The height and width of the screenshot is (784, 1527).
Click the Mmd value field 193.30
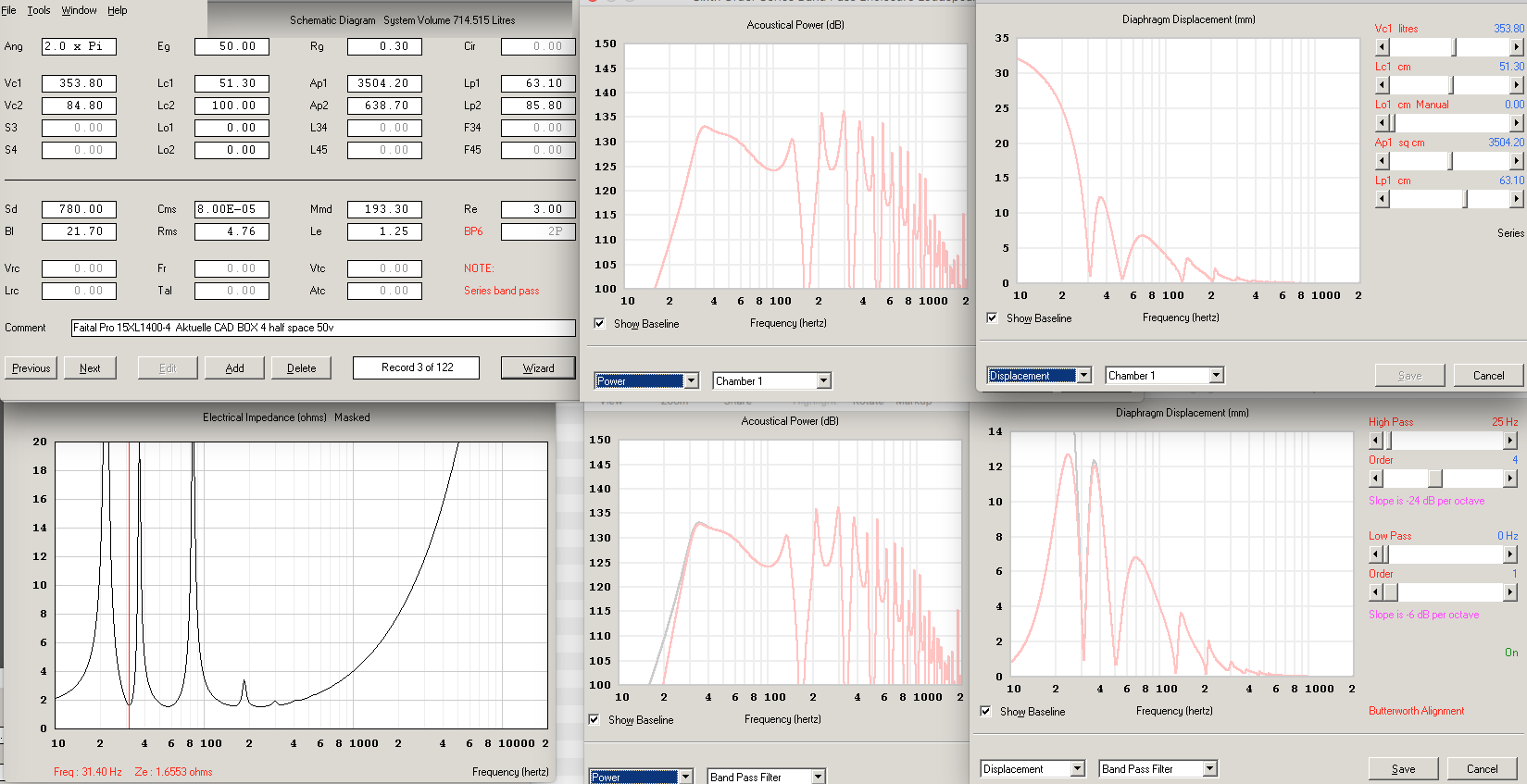pos(384,209)
